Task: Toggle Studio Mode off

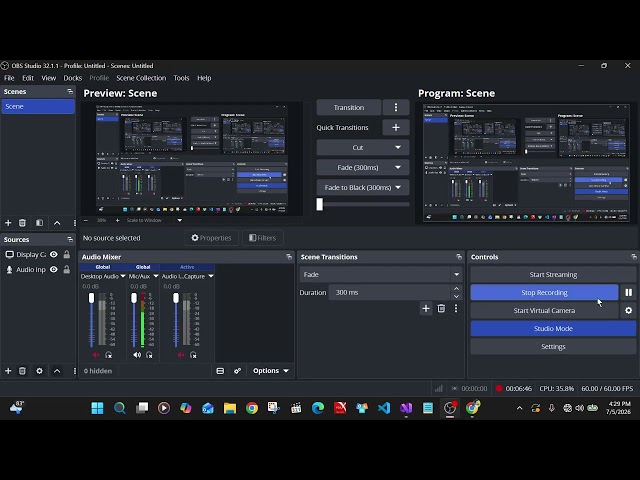Action: click(553, 328)
